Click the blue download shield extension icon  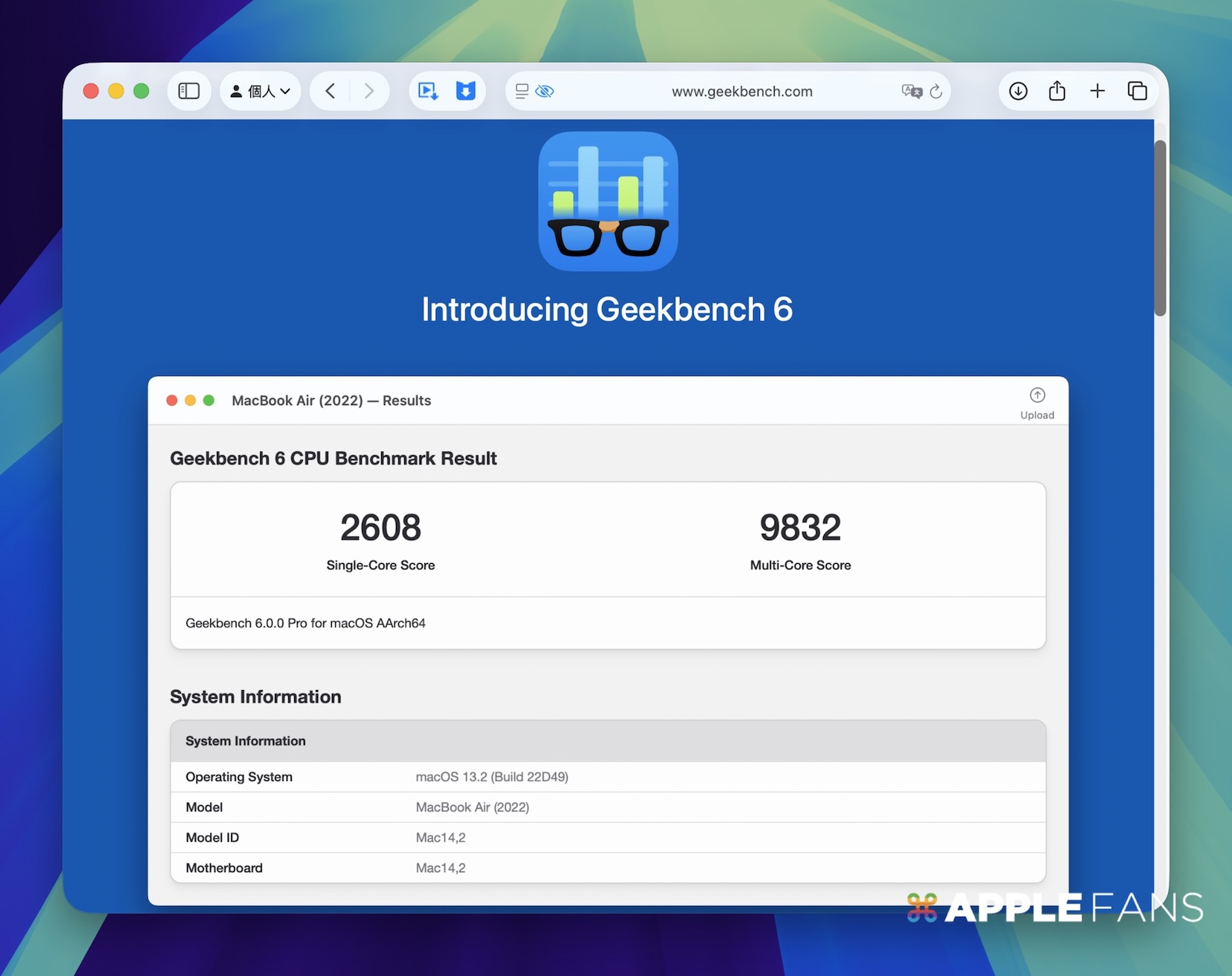466,91
